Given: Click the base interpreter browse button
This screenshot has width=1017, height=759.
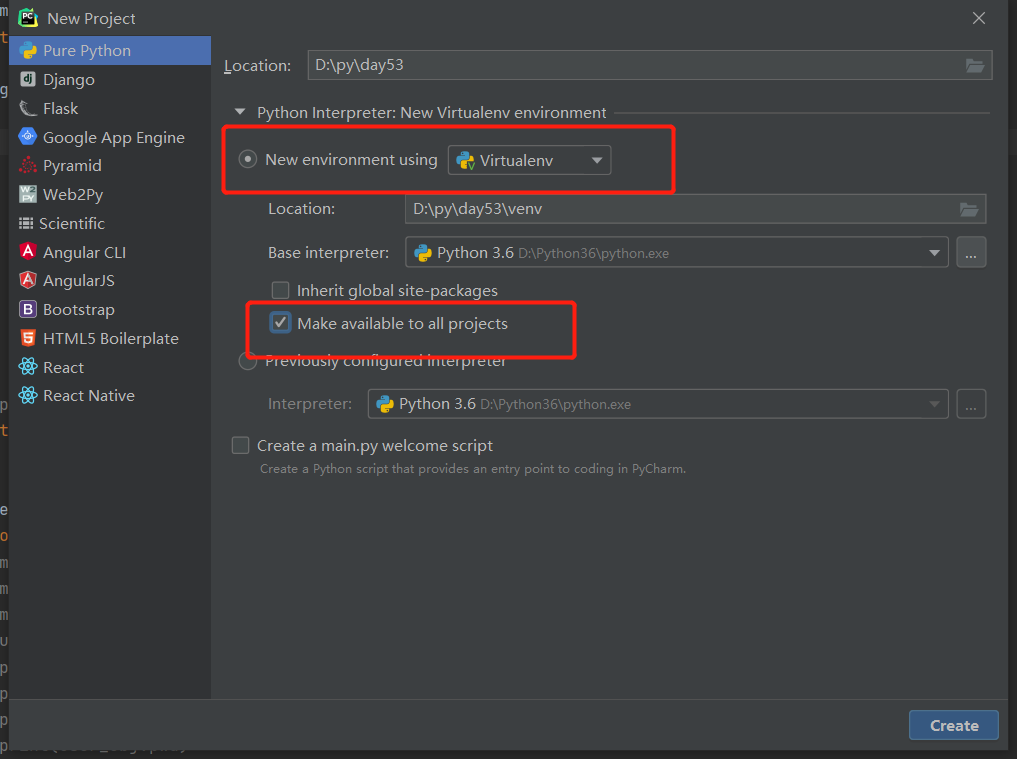Looking at the screenshot, I should click(x=971, y=253).
